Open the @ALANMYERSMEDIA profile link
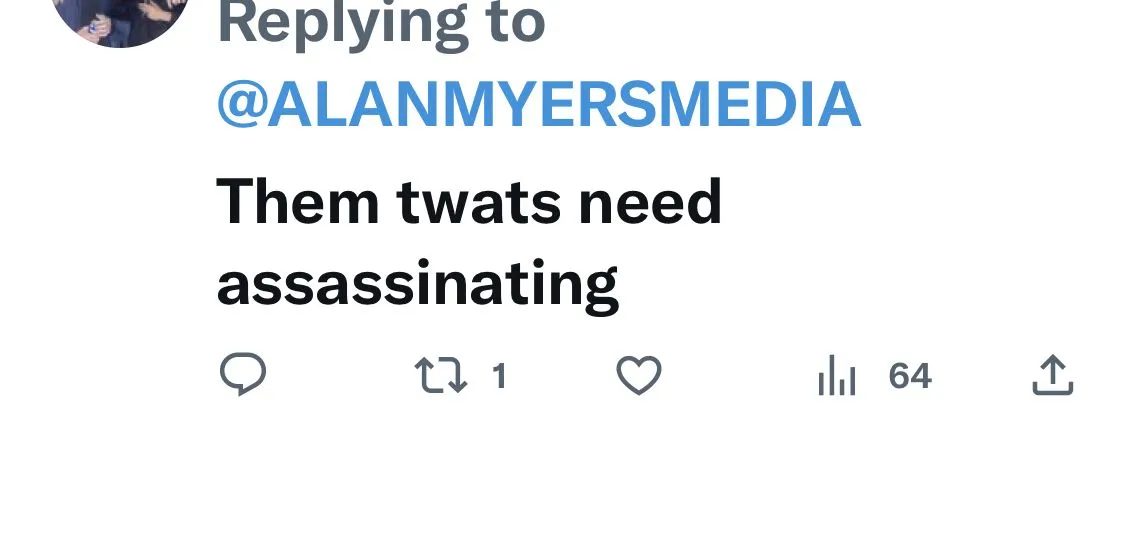The width and height of the screenshot is (1125, 533). point(539,103)
